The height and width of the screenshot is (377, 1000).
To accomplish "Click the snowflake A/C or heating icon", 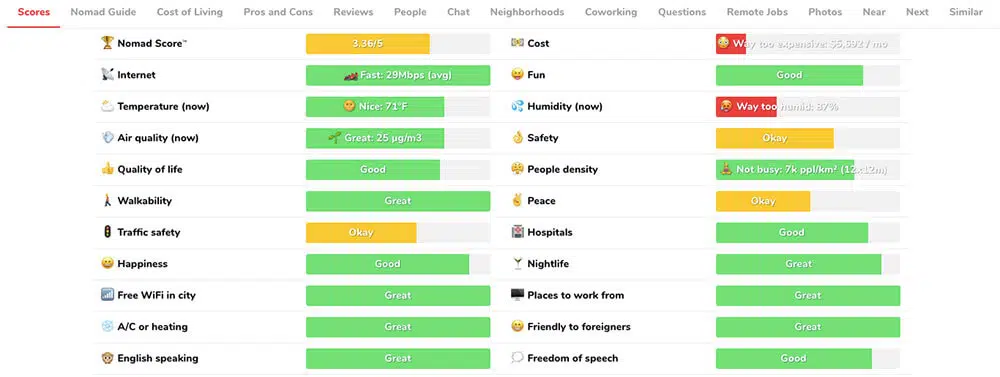I will tap(107, 327).
